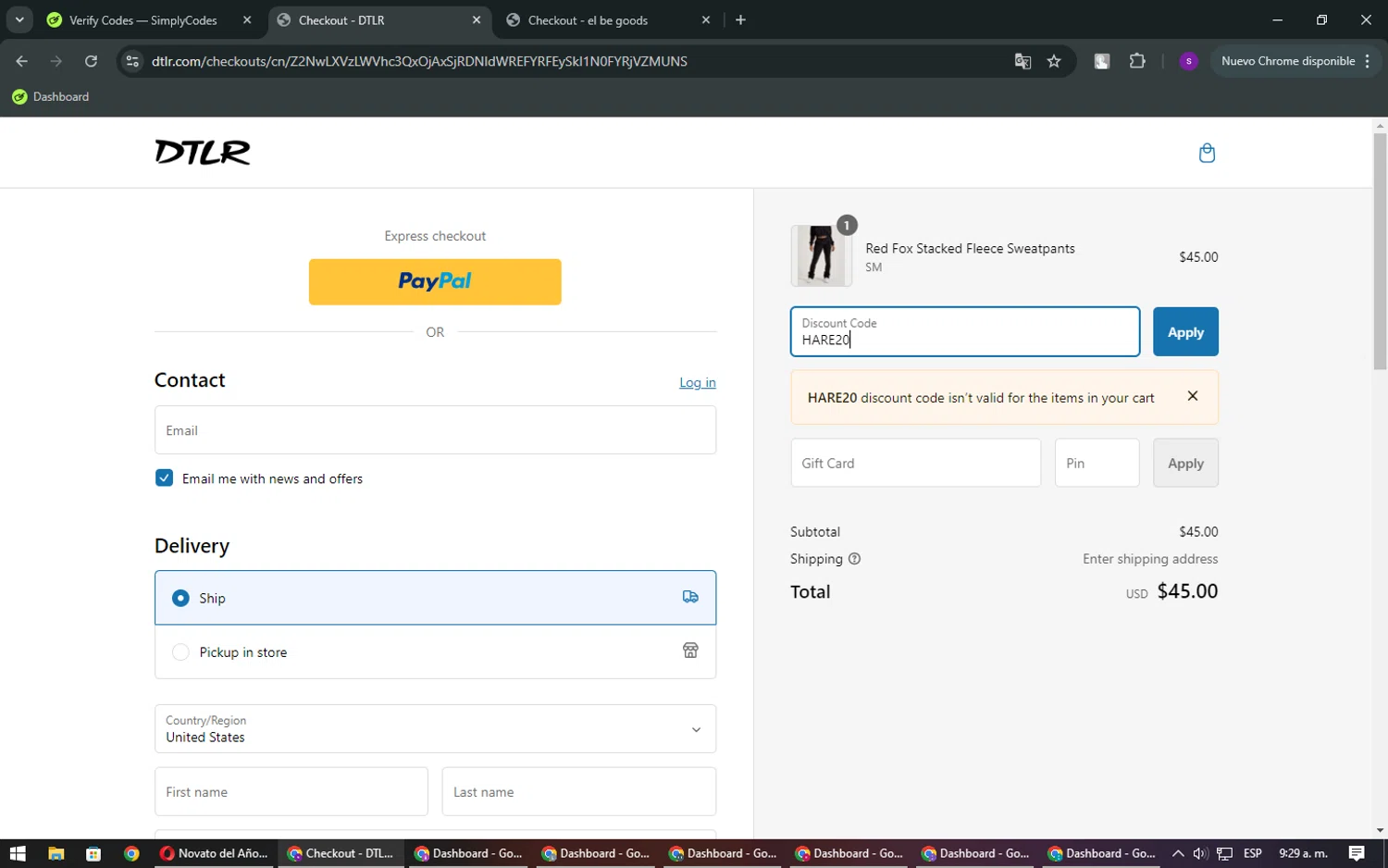1388x868 pixels.
Task: Open the notification center icon
Action: tap(1357, 853)
